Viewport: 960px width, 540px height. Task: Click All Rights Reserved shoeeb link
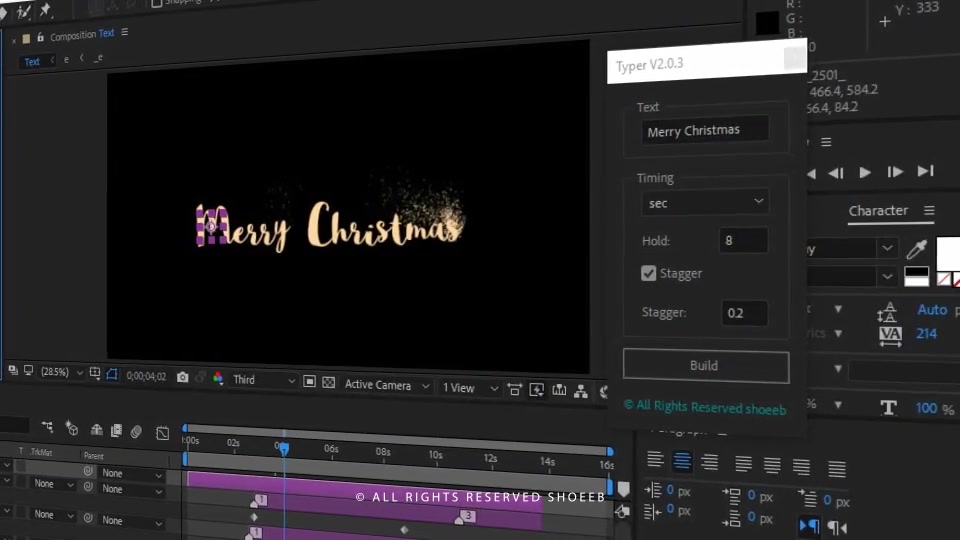click(x=705, y=407)
